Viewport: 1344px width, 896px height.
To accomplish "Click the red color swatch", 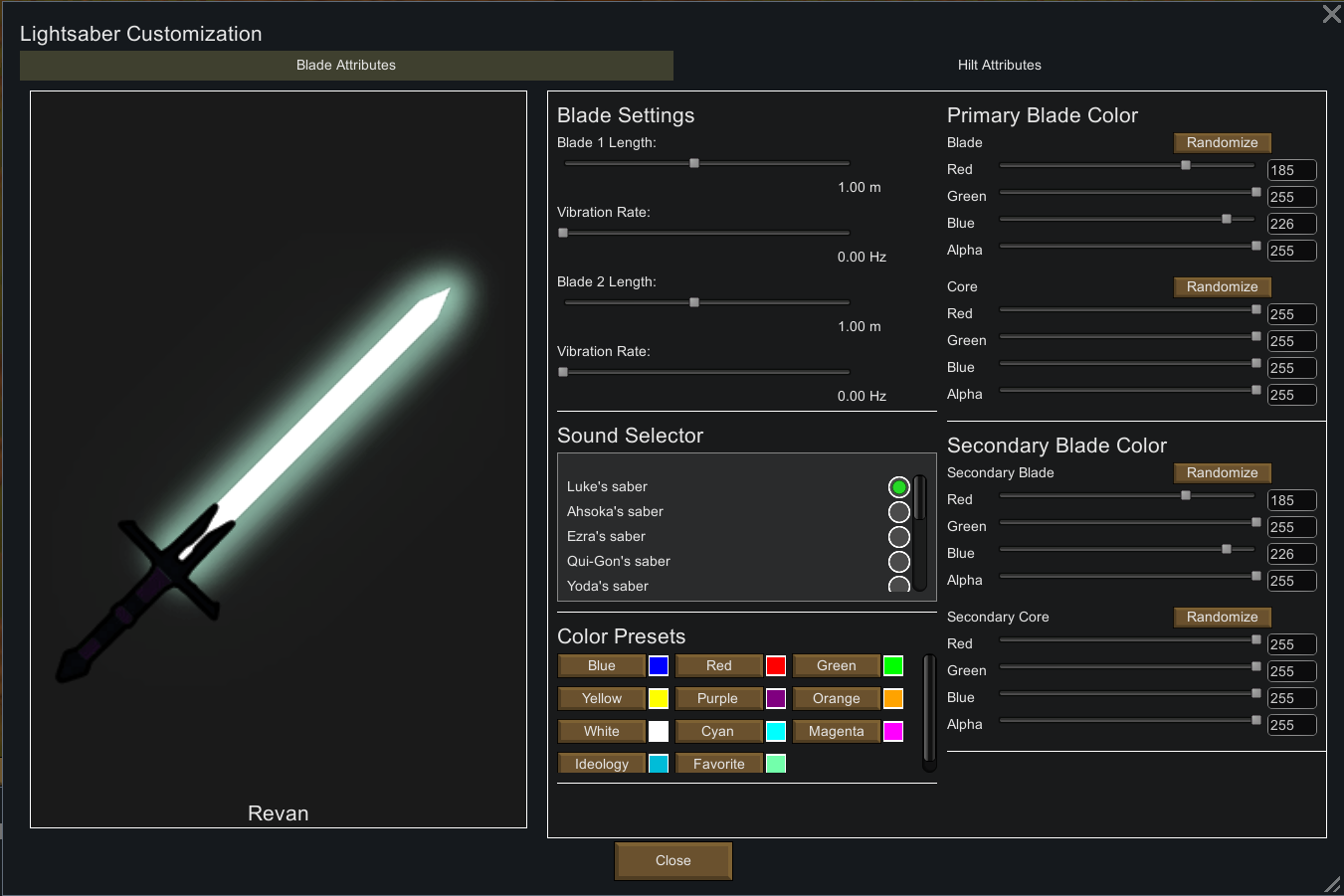I will tap(776, 665).
